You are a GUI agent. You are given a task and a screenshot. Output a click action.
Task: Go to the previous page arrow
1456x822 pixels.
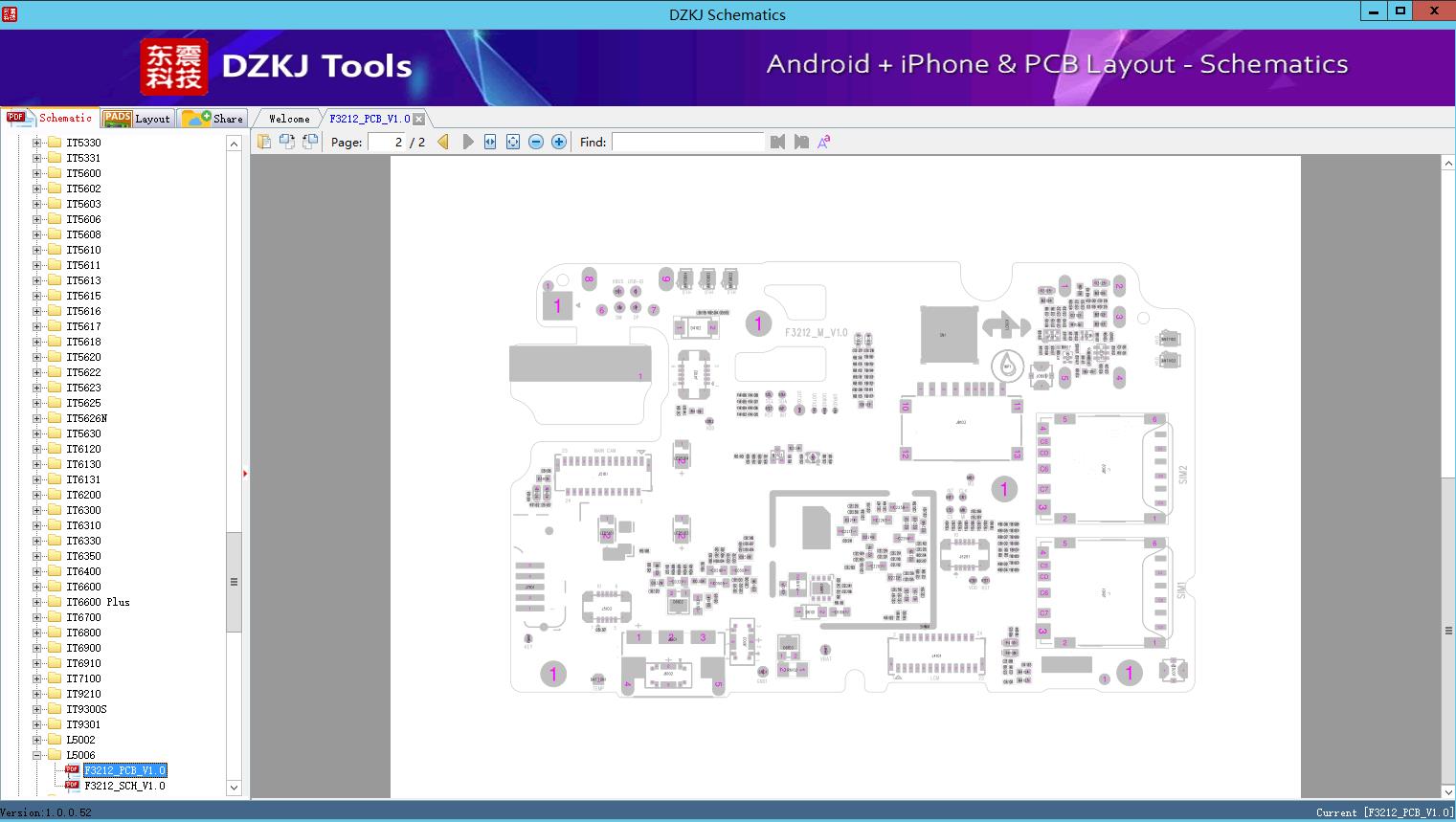(x=443, y=142)
